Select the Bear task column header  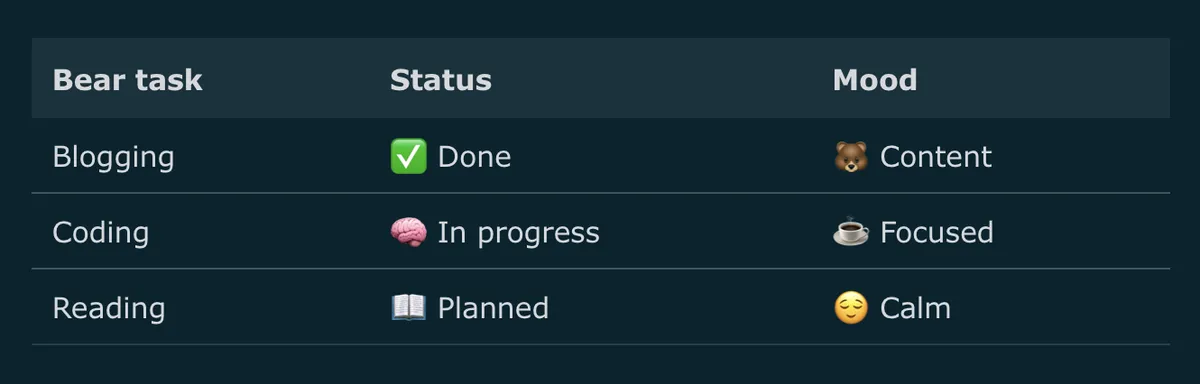(x=127, y=80)
